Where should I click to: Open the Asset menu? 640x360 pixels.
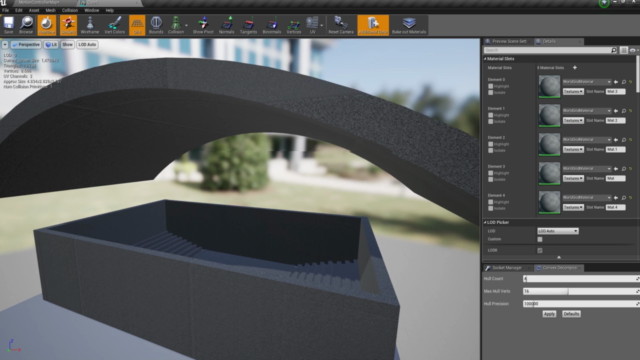coord(34,10)
